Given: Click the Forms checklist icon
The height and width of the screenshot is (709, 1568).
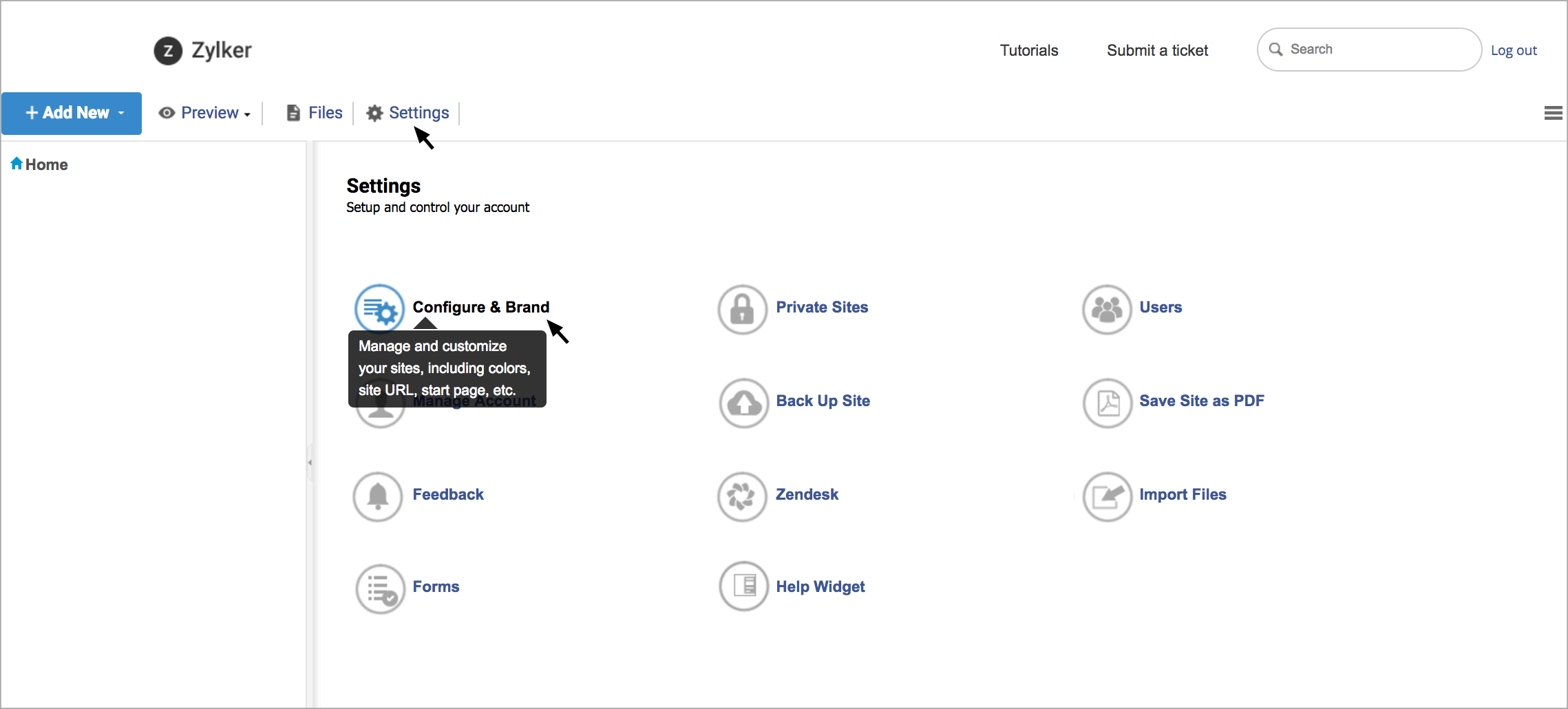Looking at the screenshot, I should (x=380, y=589).
